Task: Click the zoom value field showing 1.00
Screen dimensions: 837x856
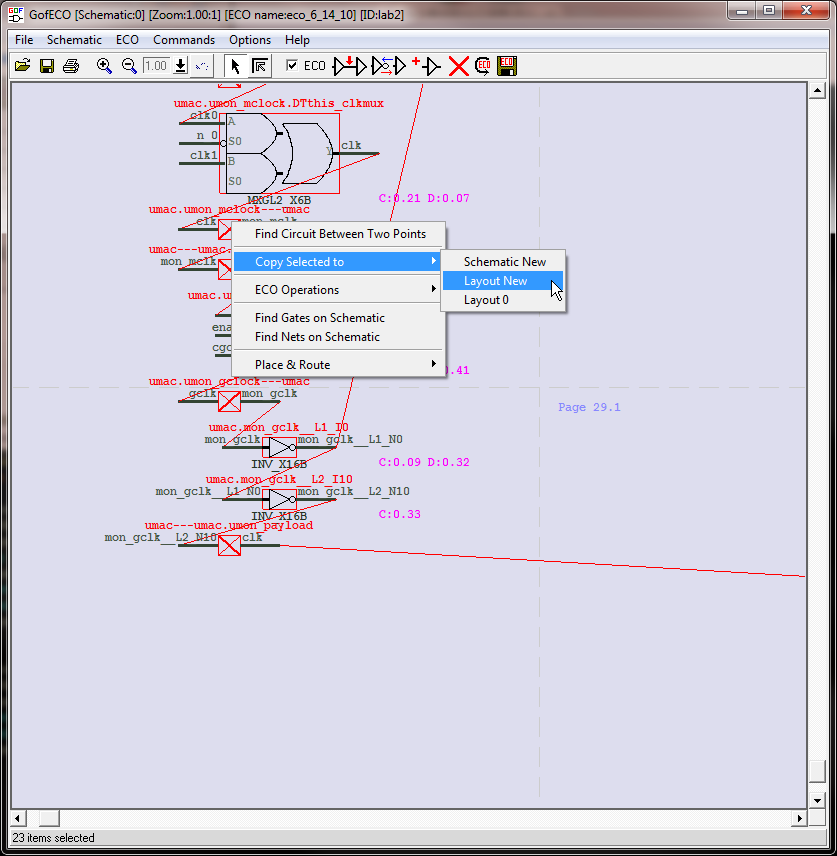Action: pos(155,66)
